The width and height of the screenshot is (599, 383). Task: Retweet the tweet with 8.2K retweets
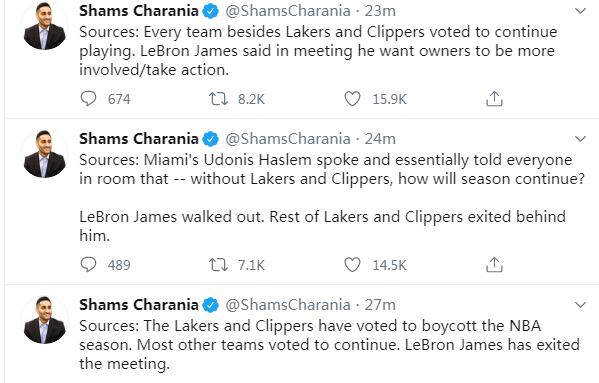[x=218, y=99]
